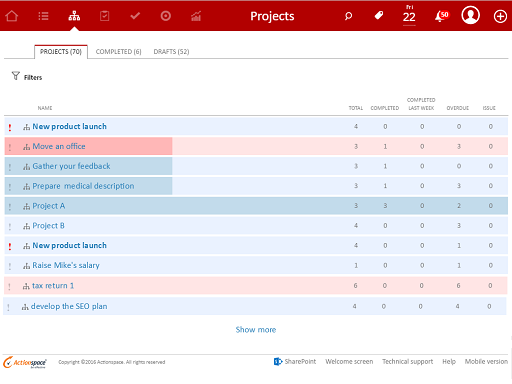This screenshot has height=384, width=512.
Task: Open the clipboard checklist icon
Action: pyautogui.click(x=105, y=16)
